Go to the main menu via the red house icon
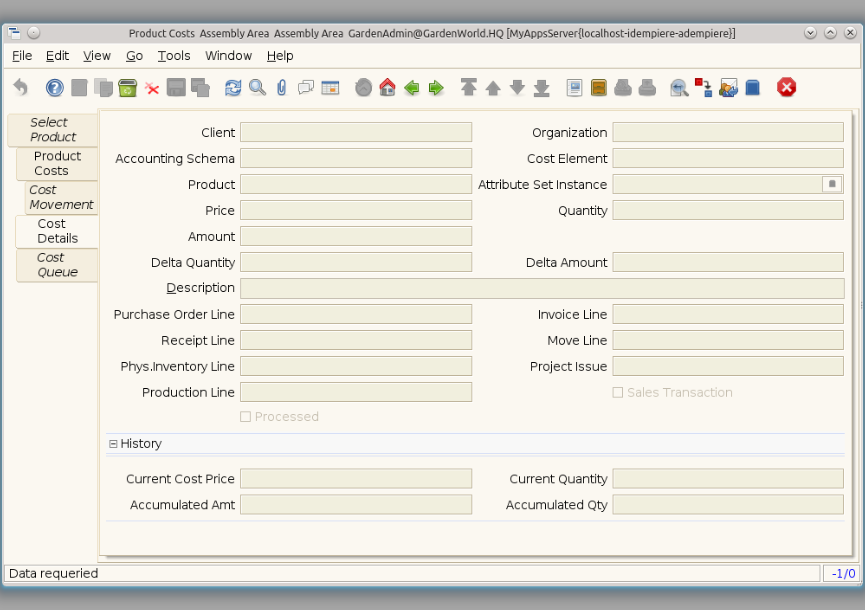The width and height of the screenshot is (865, 610). coord(387,87)
